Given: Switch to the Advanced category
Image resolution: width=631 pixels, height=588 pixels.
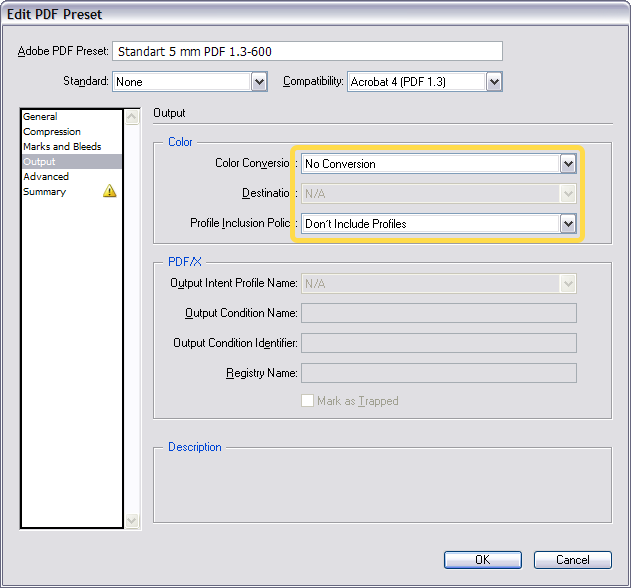Looking at the screenshot, I should [72, 176].
